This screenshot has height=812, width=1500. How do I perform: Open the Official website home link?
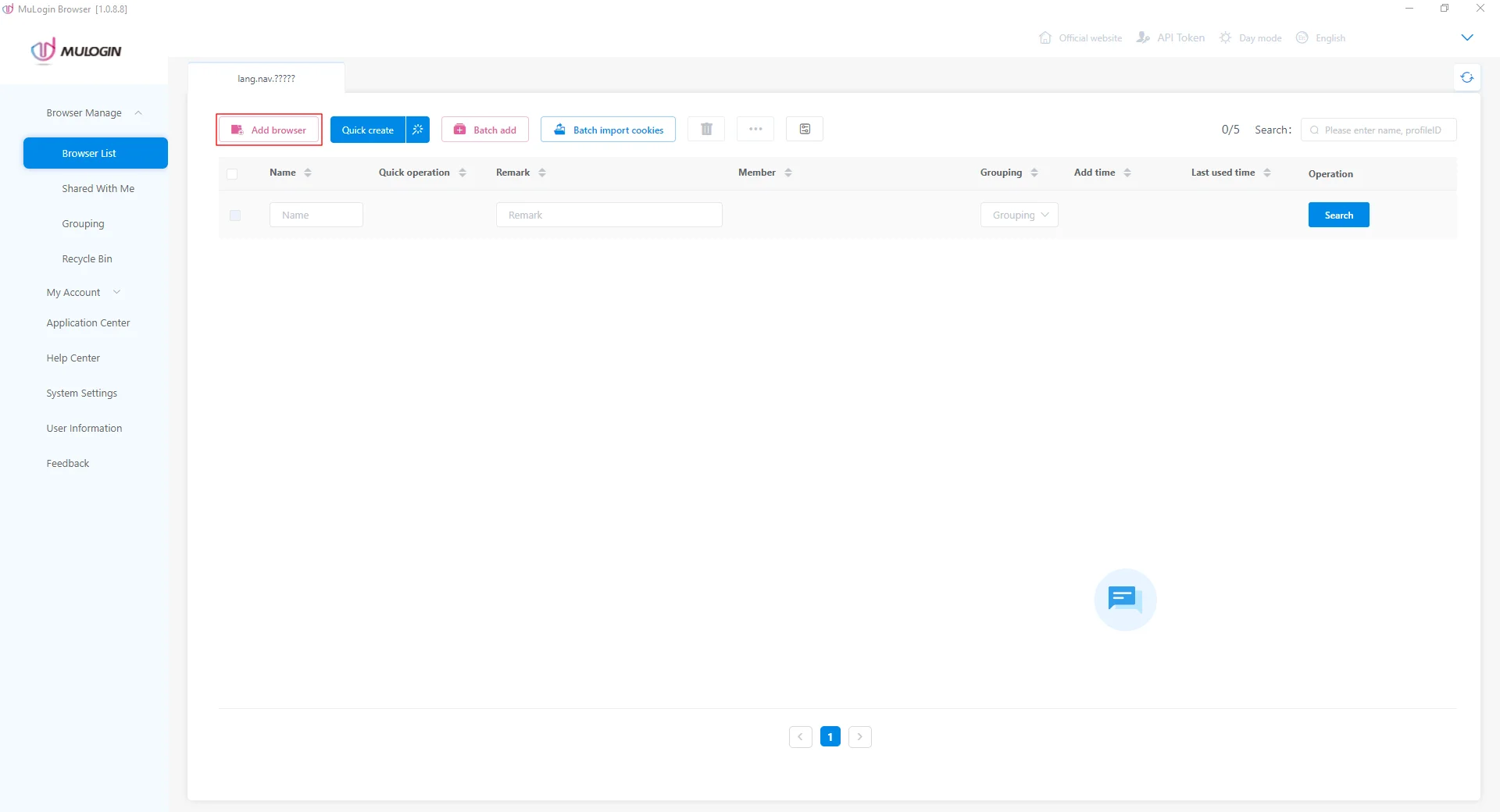[1080, 37]
